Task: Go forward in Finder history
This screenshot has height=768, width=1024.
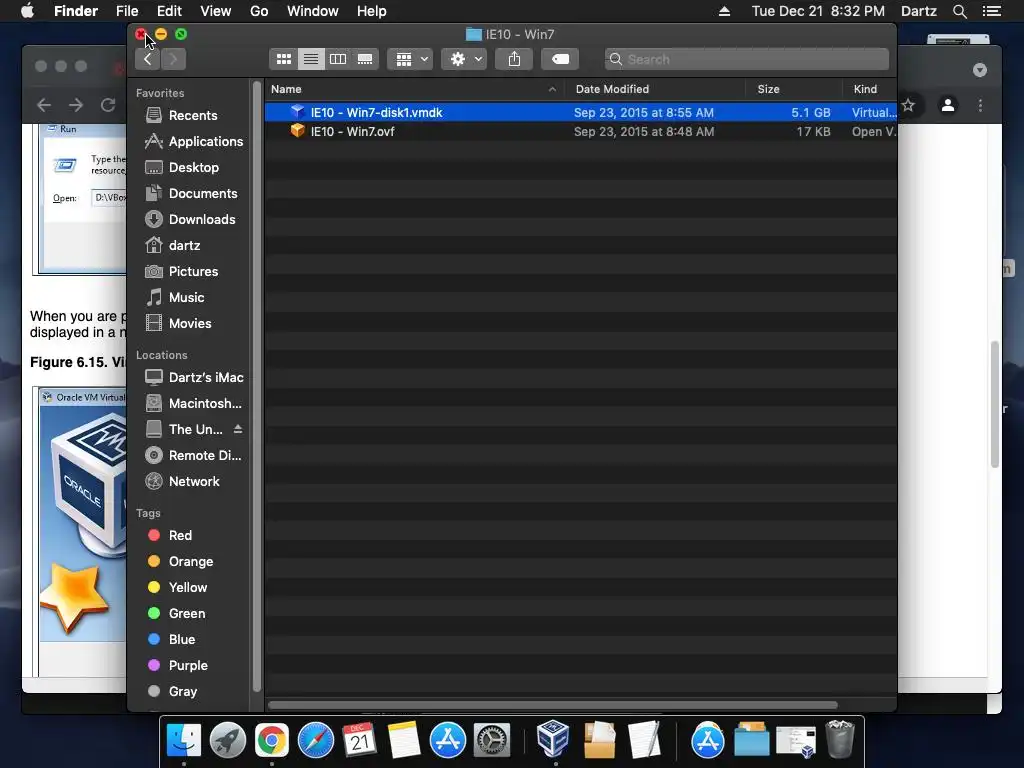Action: (174, 59)
